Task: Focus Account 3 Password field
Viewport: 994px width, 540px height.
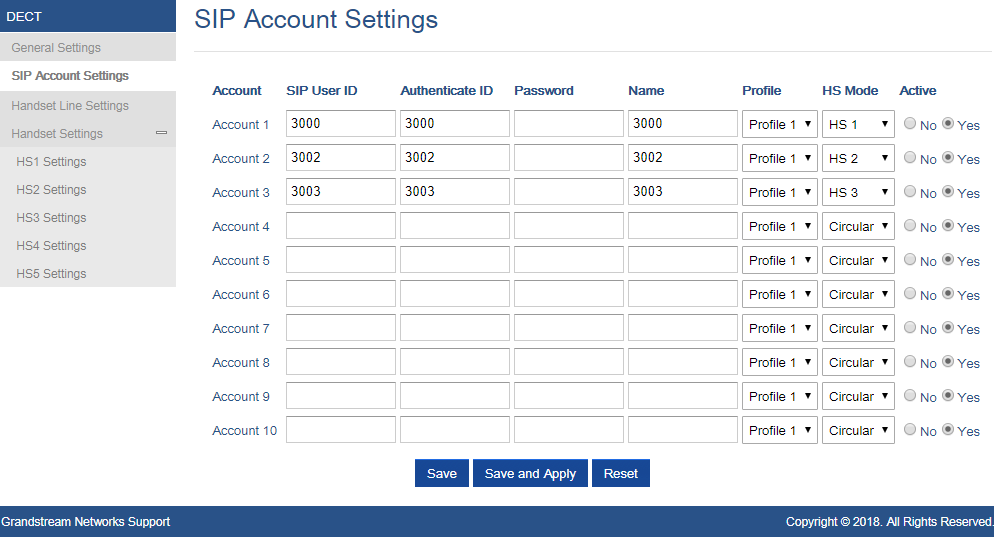Action: tap(569, 191)
